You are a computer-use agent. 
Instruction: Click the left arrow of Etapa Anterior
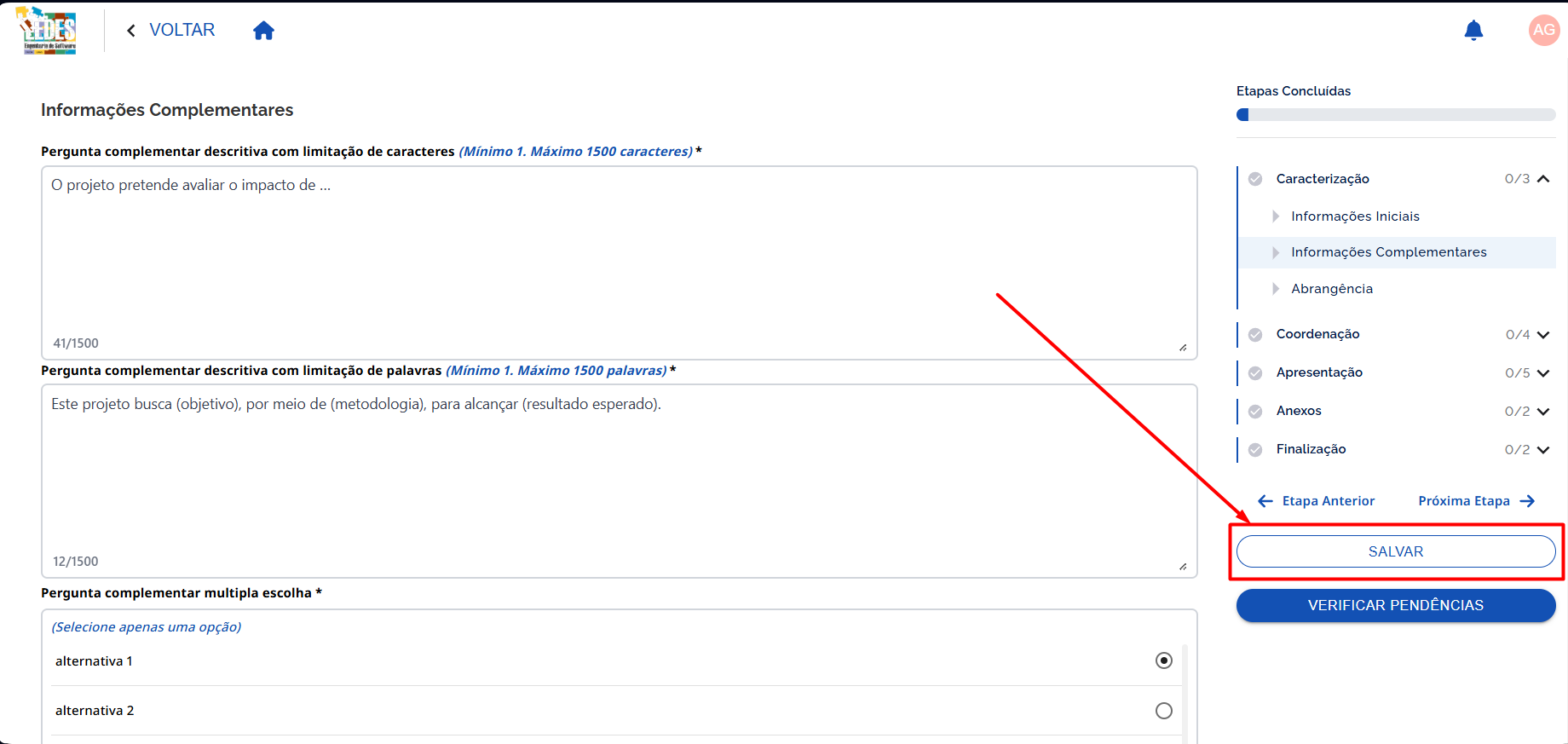point(1265,501)
